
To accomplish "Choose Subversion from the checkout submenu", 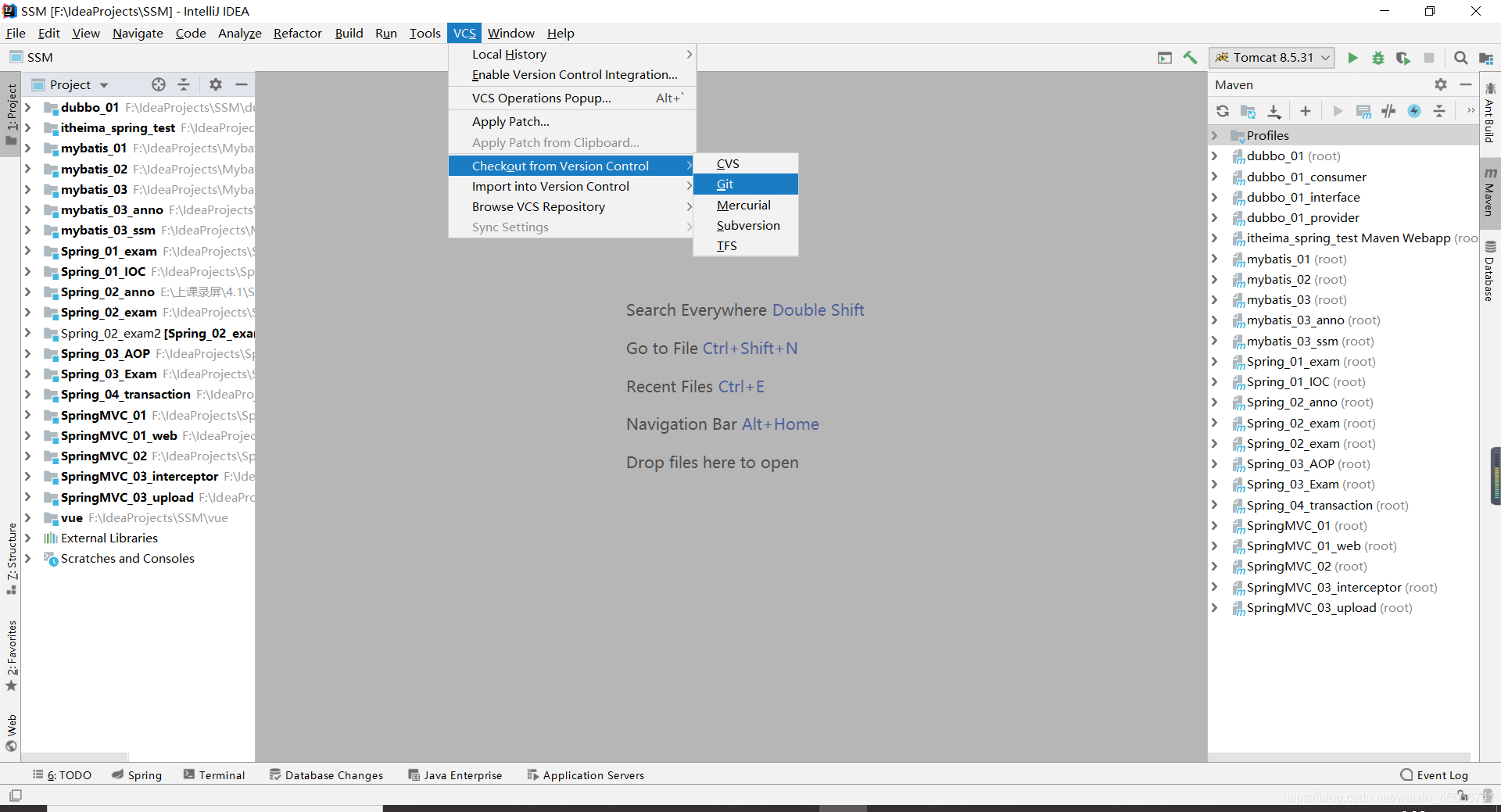I will [x=746, y=225].
